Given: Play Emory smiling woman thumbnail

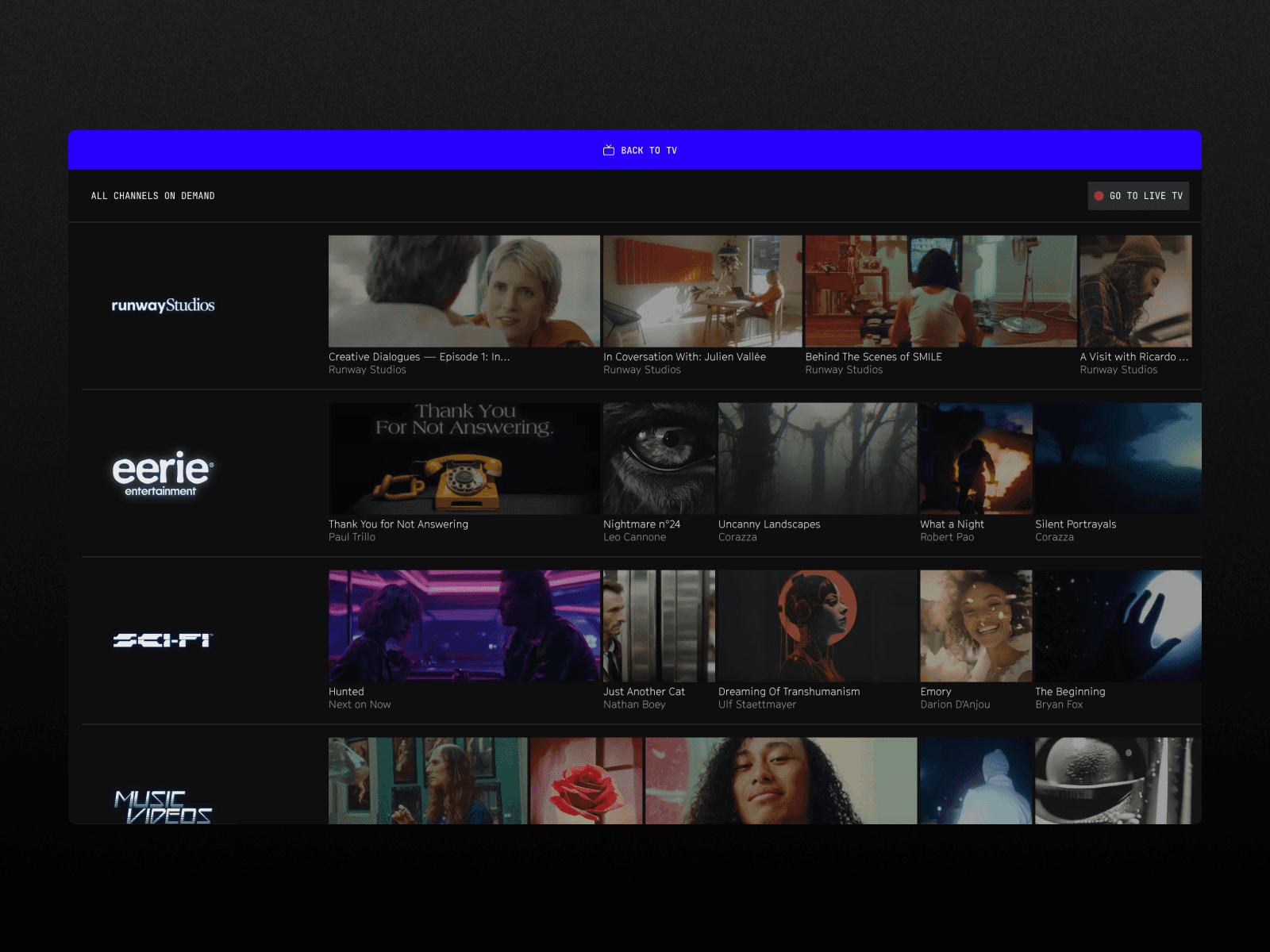Looking at the screenshot, I should tap(976, 626).
